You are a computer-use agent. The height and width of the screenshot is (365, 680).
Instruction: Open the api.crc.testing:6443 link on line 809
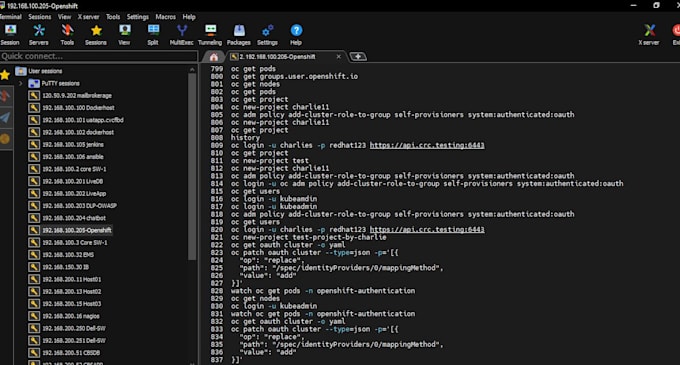tap(427, 145)
